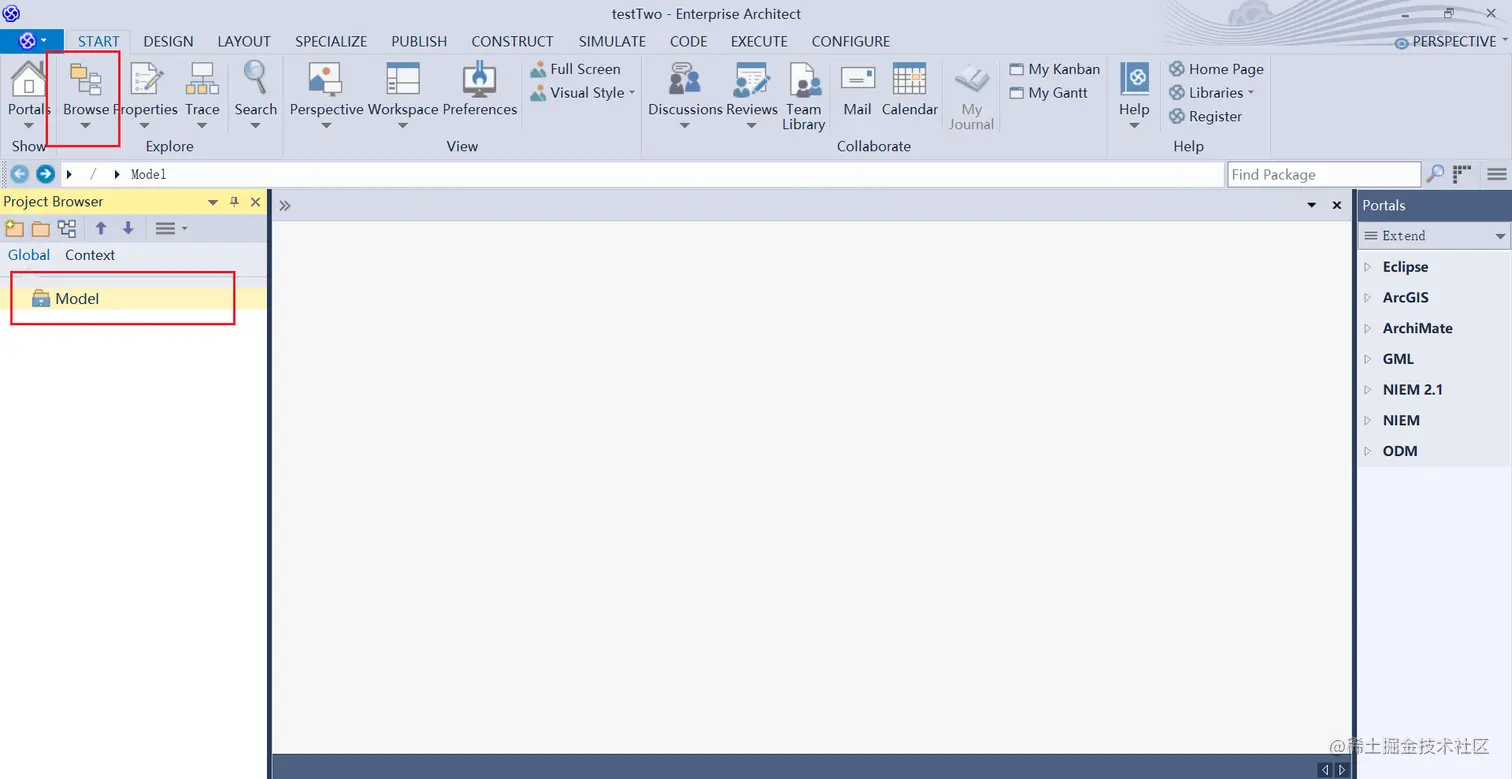This screenshot has width=1512, height=779.
Task: Open the CONSTRUCT ribbon tab
Action: 512,42
